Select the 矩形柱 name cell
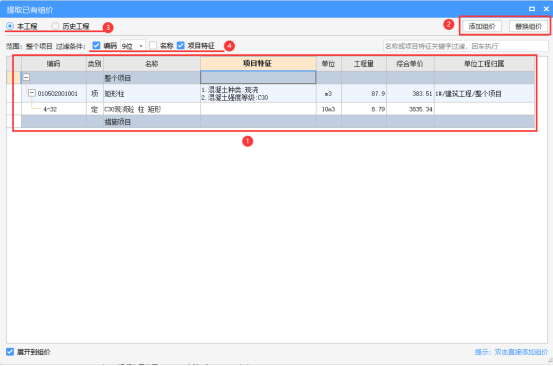The width and height of the screenshot is (553, 366). click(x=152, y=93)
